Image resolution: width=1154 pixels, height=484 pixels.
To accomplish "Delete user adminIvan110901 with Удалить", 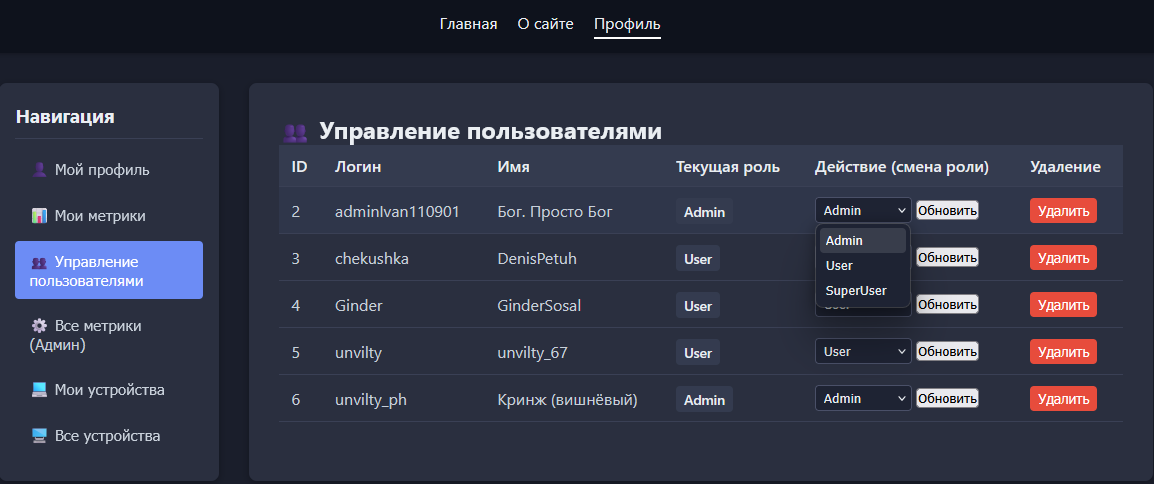I will pos(1063,211).
